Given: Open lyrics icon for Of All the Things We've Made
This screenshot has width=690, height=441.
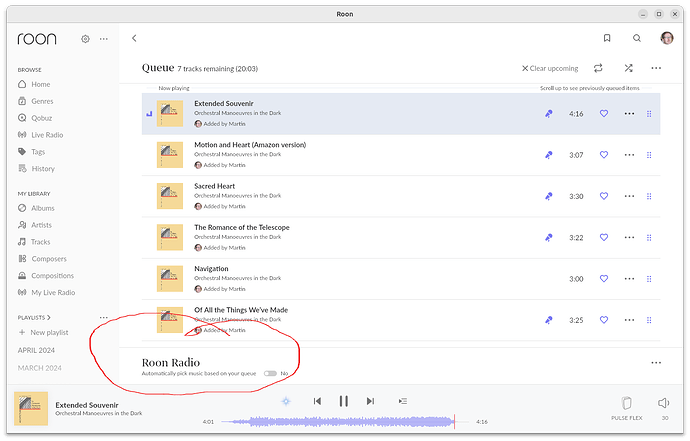Looking at the screenshot, I should point(549,320).
